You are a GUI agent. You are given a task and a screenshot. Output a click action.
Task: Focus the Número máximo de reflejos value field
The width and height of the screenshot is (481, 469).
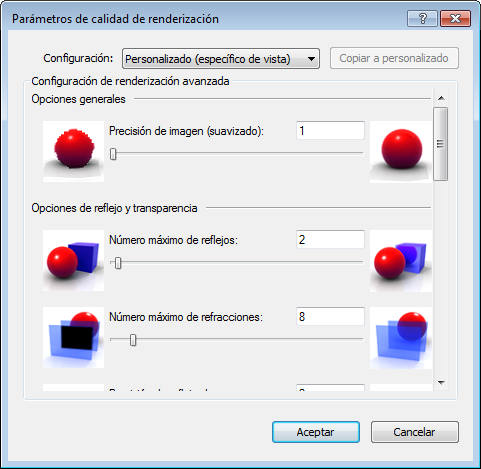pyautogui.click(x=330, y=239)
